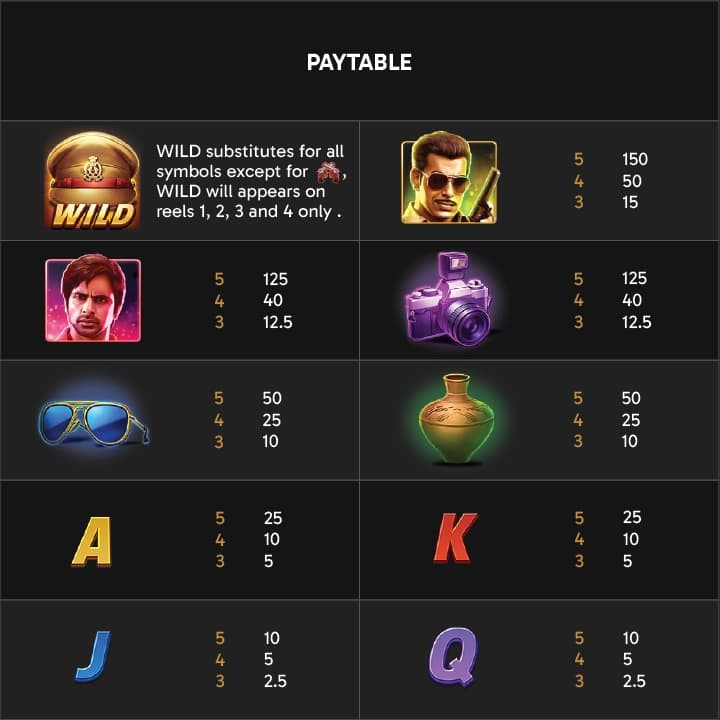This screenshot has width=720, height=720.
Task: Click the 12.5 payout beside the camera
Action: (x=636, y=322)
